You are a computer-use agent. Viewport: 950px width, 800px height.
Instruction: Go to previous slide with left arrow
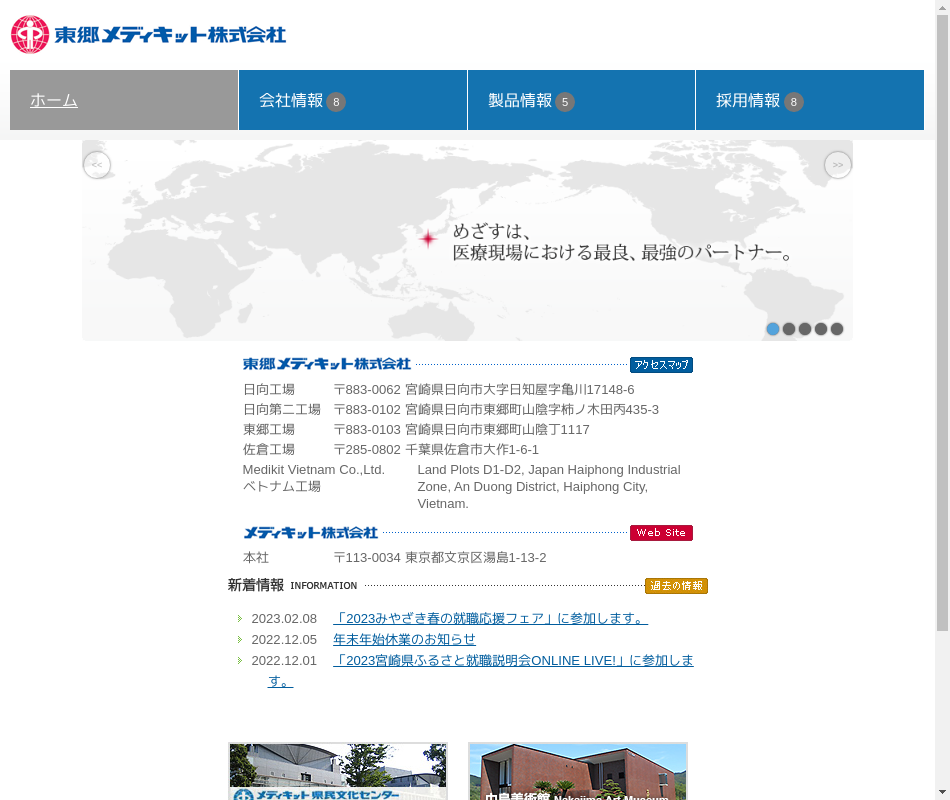click(x=97, y=165)
